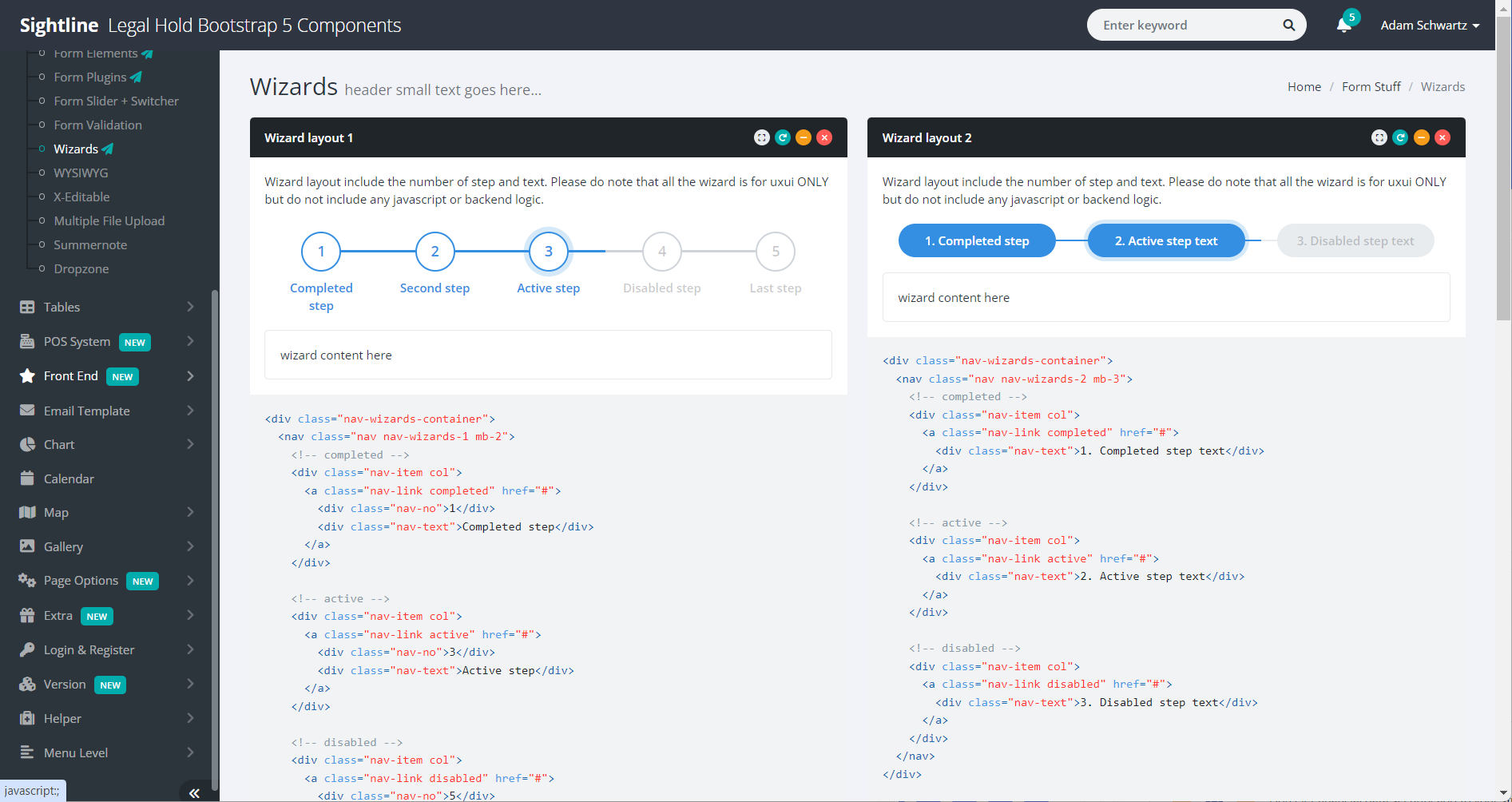Click the notification bell icon
Image resolution: width=1512 pixels, height=802 pixels.
click(1344, 26)
